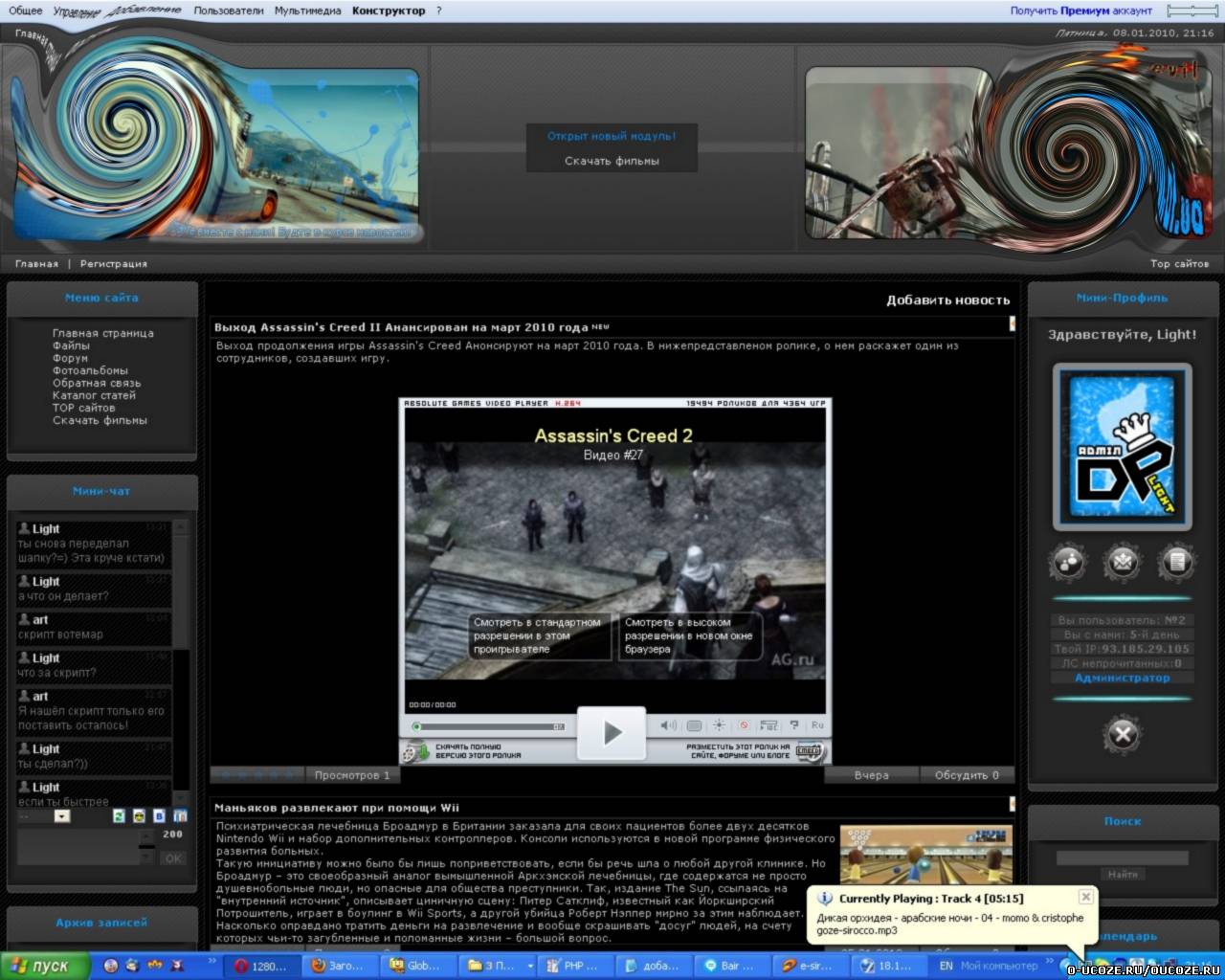The image size is (1225, 980).
Task: Open the Общее menu
Action: click(26, 11)
